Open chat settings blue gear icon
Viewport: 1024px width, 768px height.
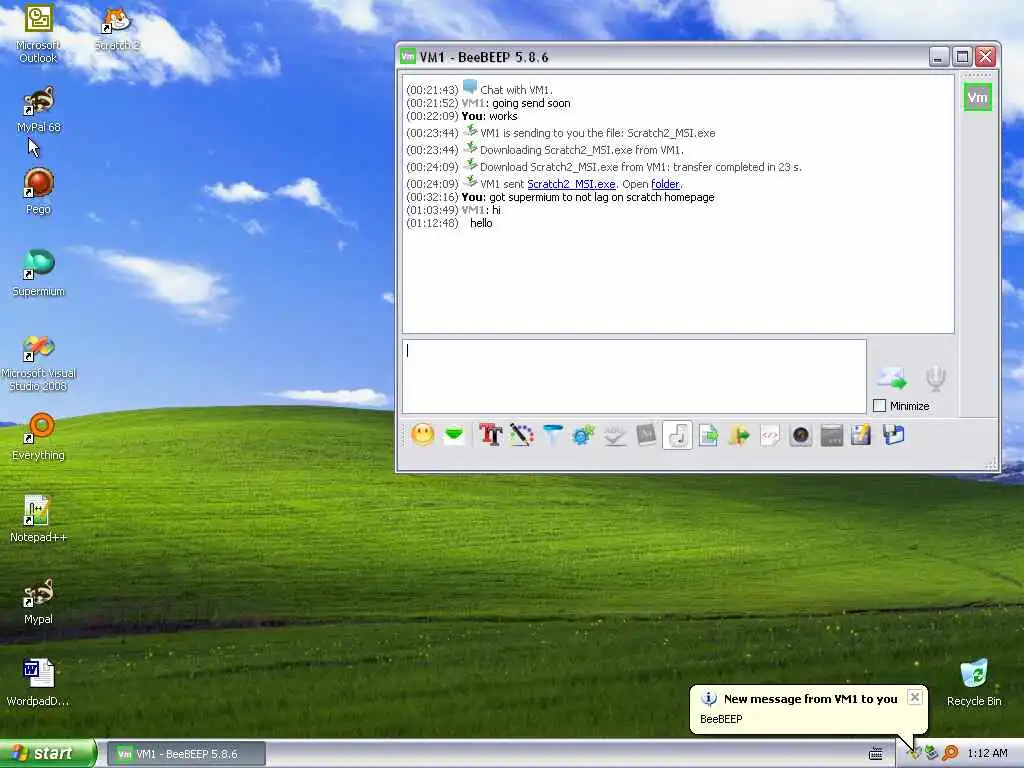pyautogui.click(x=583, y=434)
